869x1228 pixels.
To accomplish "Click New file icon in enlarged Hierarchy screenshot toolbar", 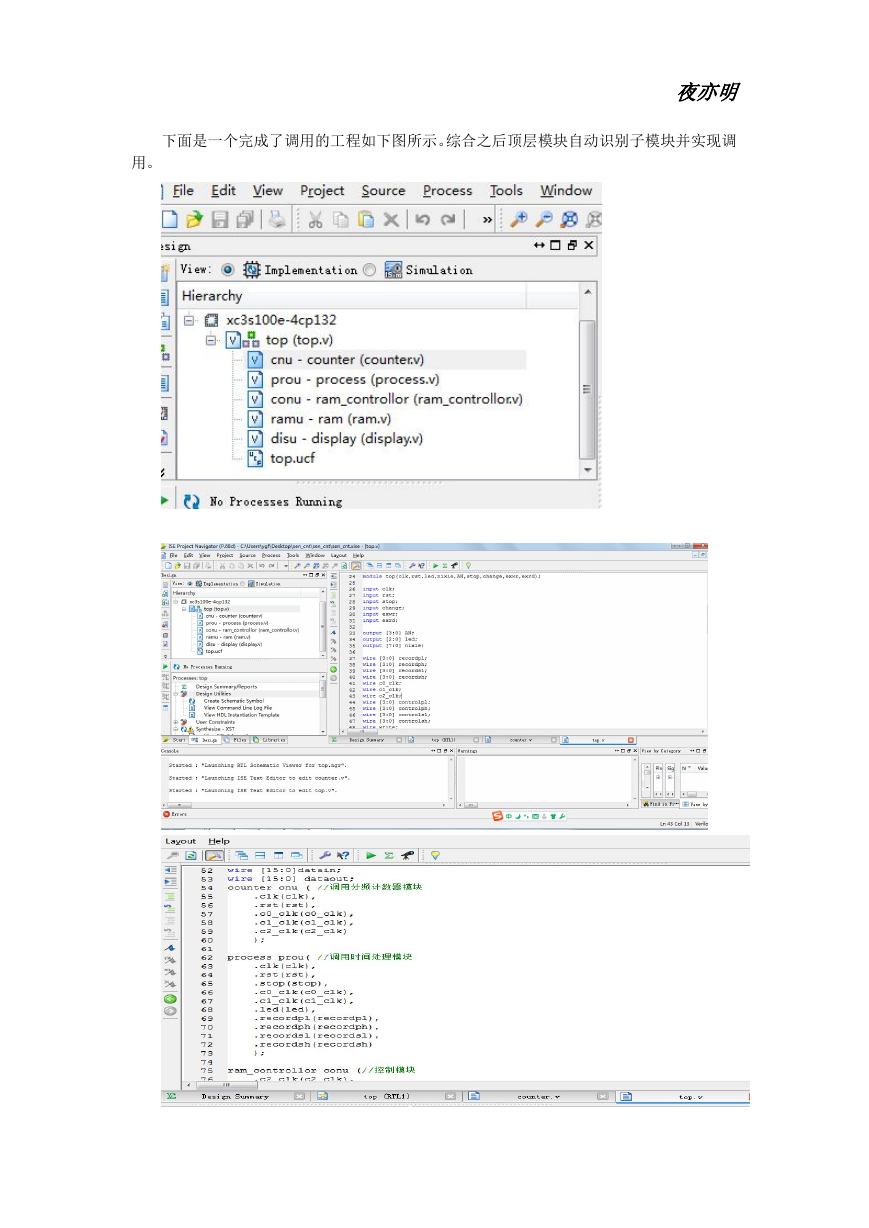I will 170,220.
